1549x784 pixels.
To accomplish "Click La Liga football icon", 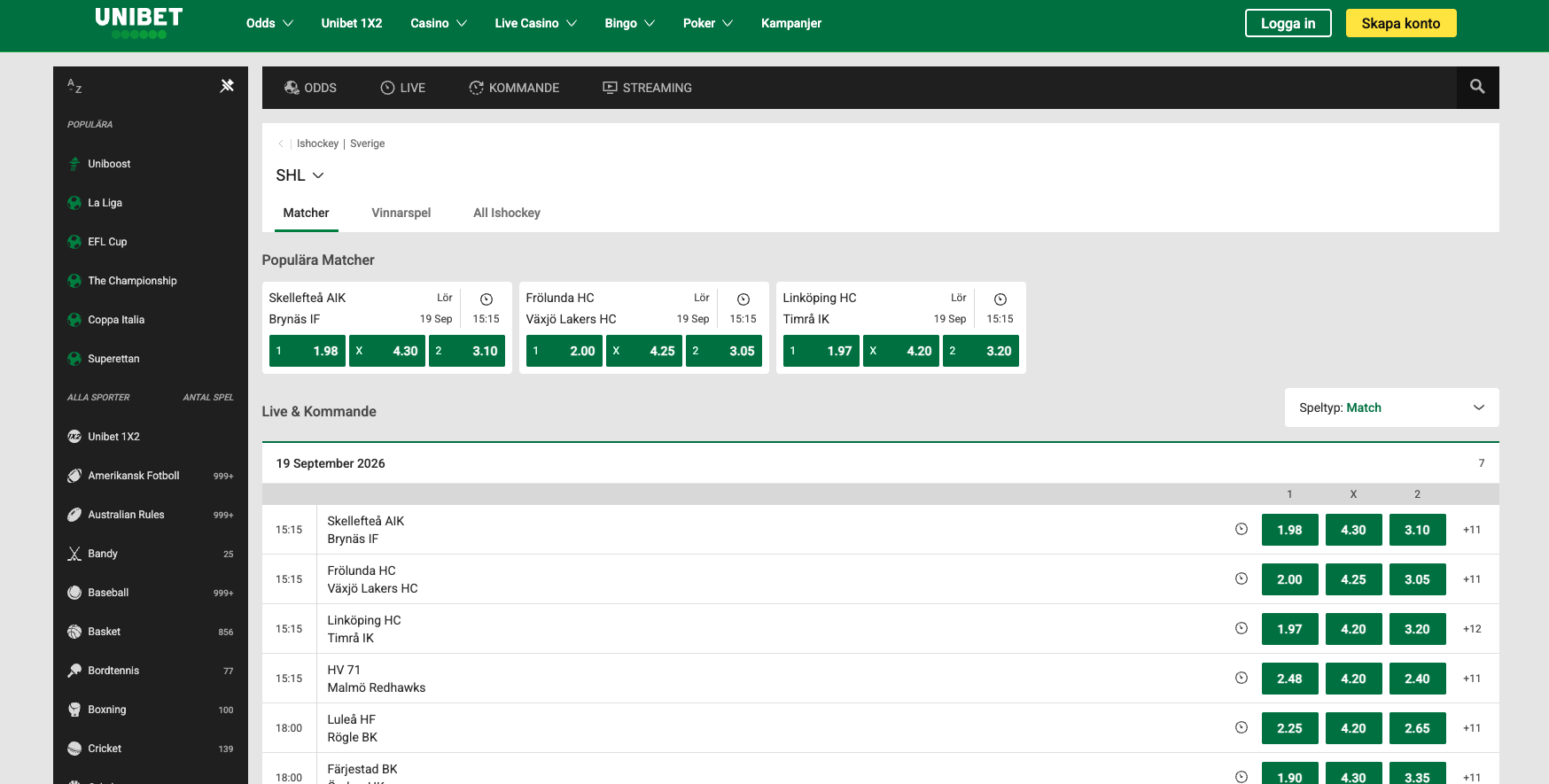I will (74, 203).
